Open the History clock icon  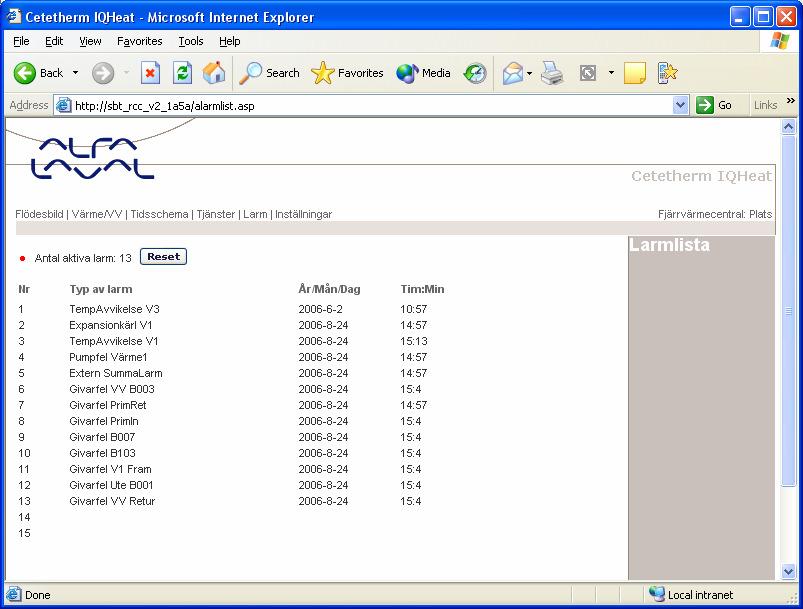(475, 73)
